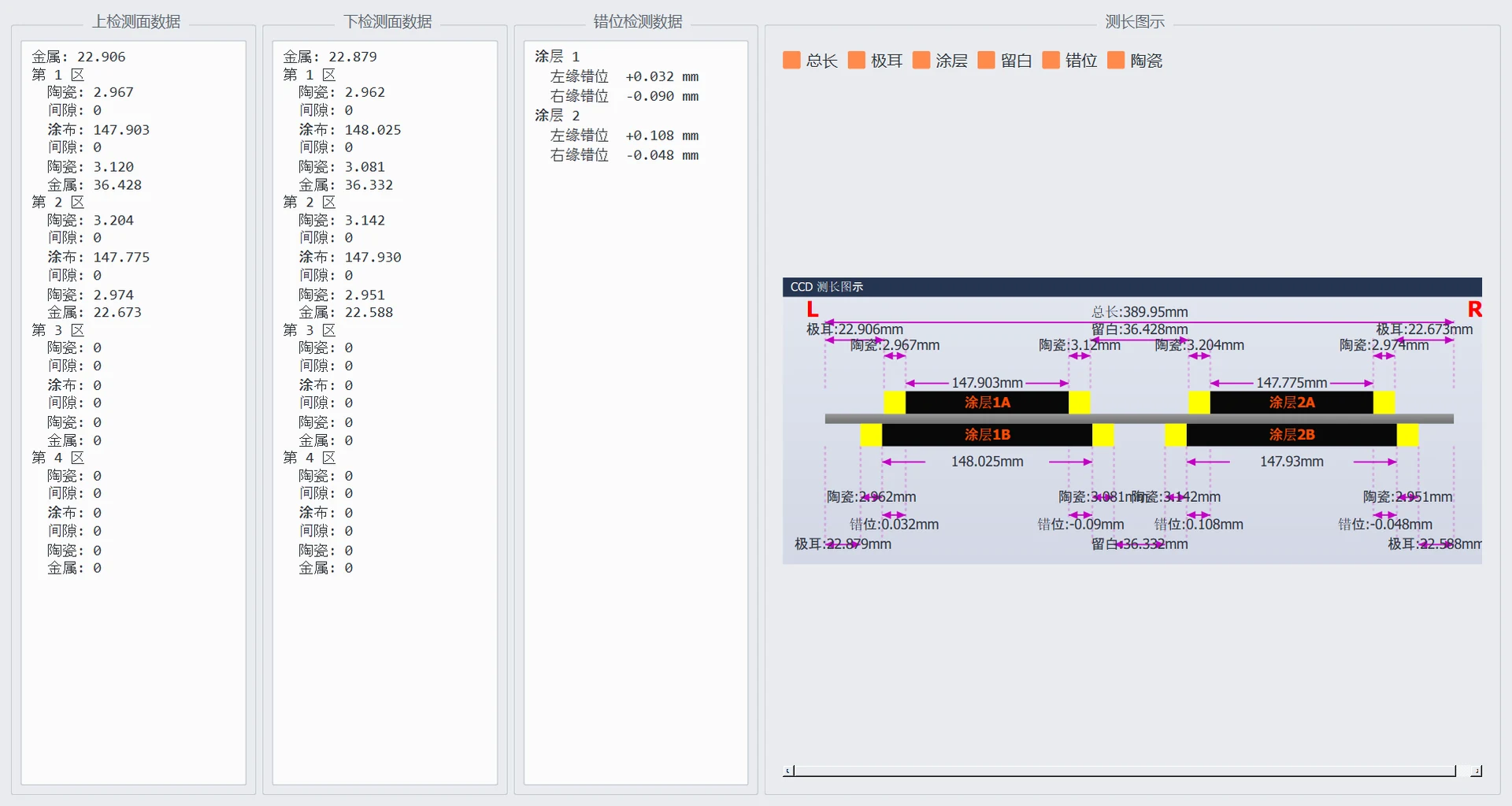Click the 右缘错位 -0.048 mm row

[x=624, y=155]
